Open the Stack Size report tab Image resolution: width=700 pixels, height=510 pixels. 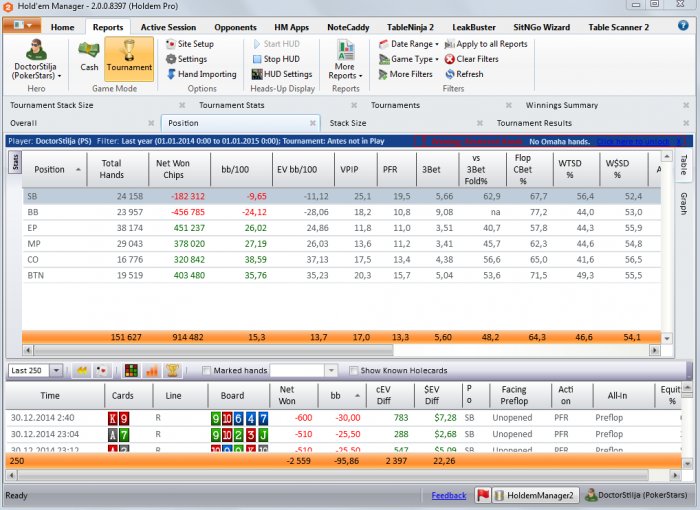click(x=348, y=123)
